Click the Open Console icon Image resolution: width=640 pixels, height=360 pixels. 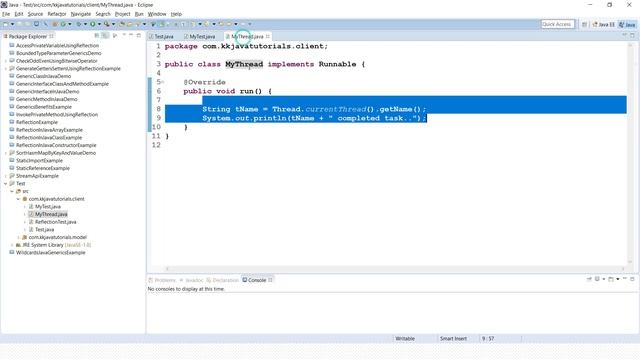[x=611, y=279]
